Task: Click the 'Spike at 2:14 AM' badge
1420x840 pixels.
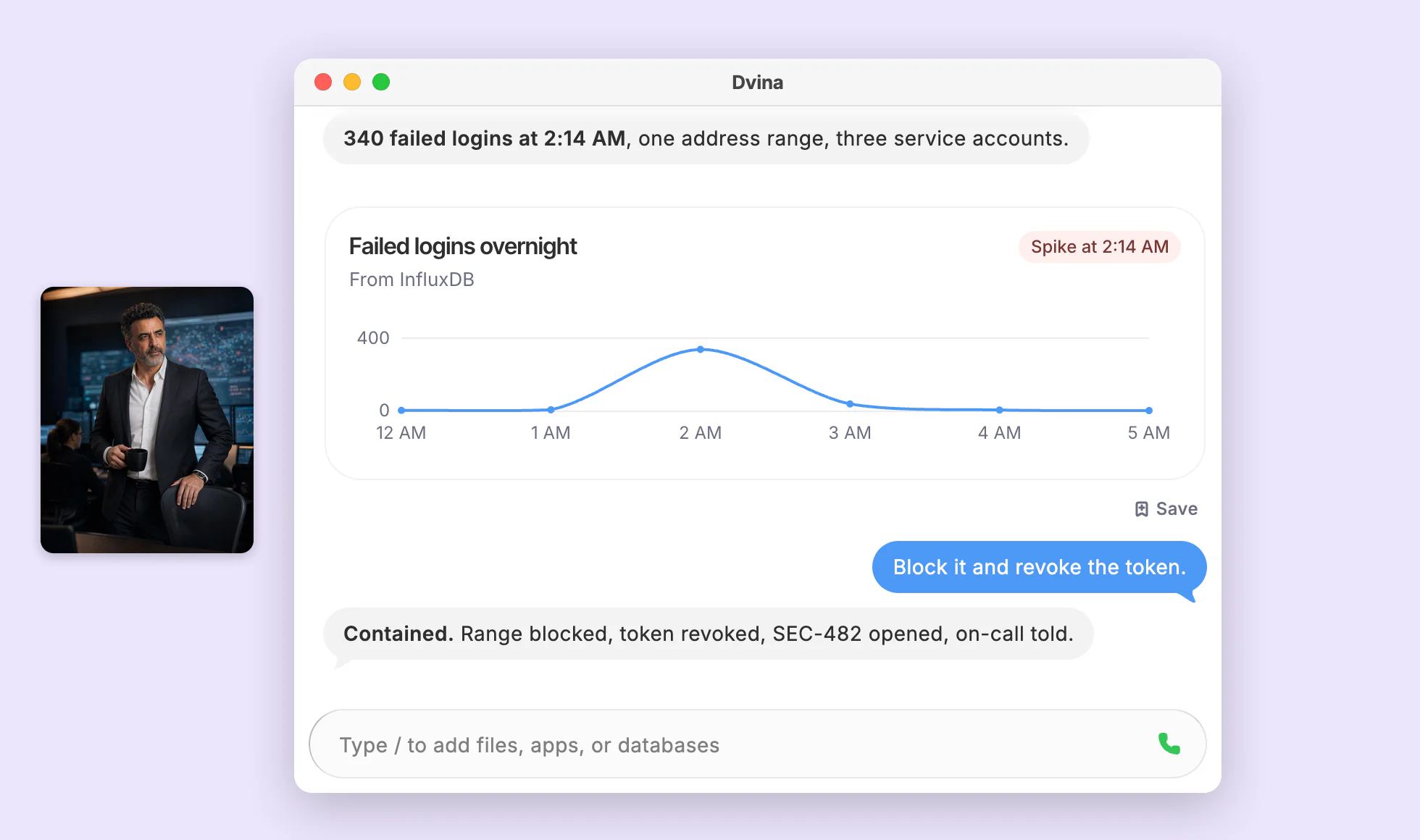Action: [x=1100, y=247]
